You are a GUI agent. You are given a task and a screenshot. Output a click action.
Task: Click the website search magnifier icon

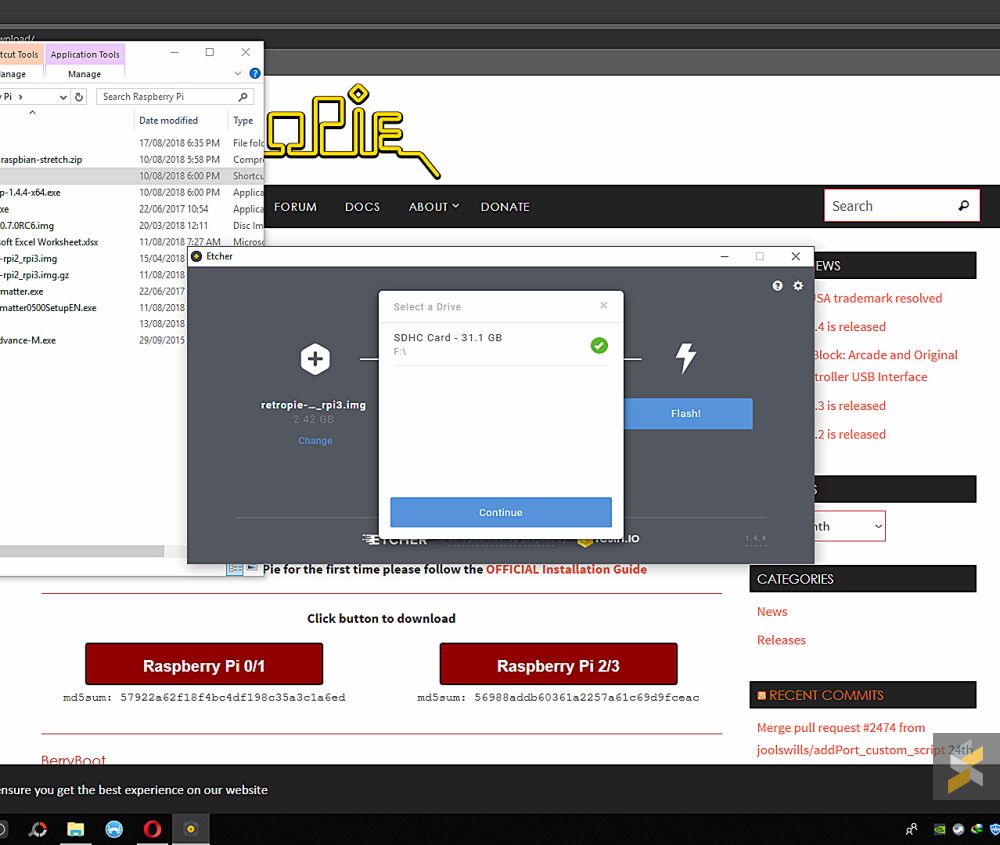point(964,205)
